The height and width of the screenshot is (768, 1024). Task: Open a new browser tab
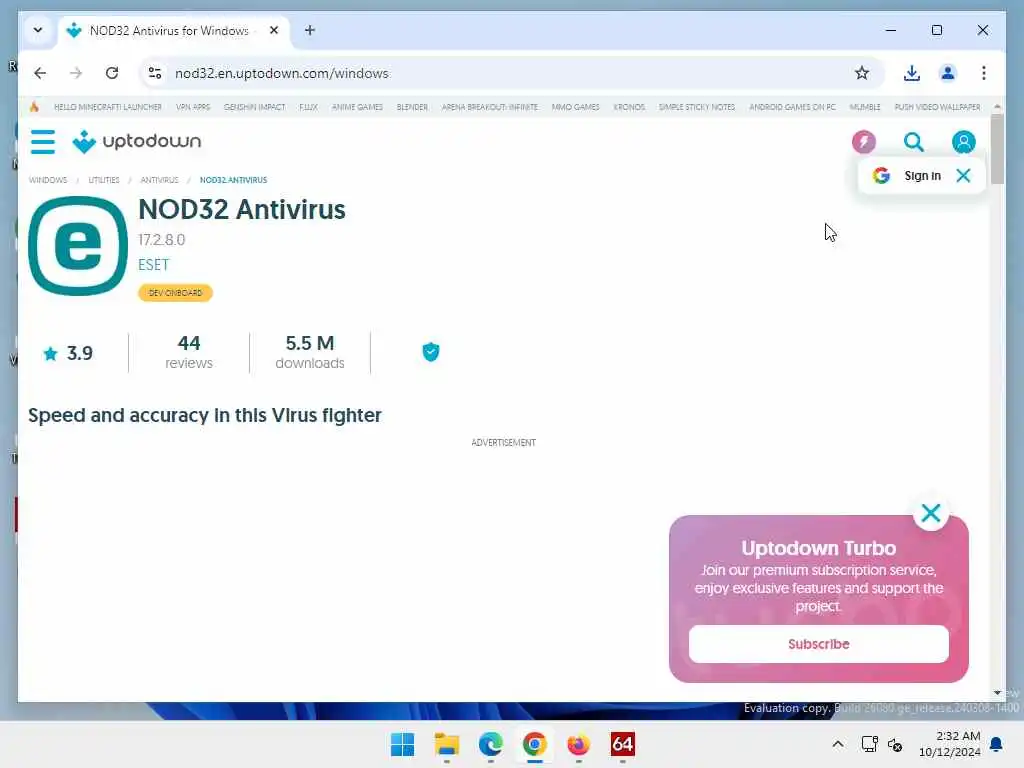[x=310, y=30]
